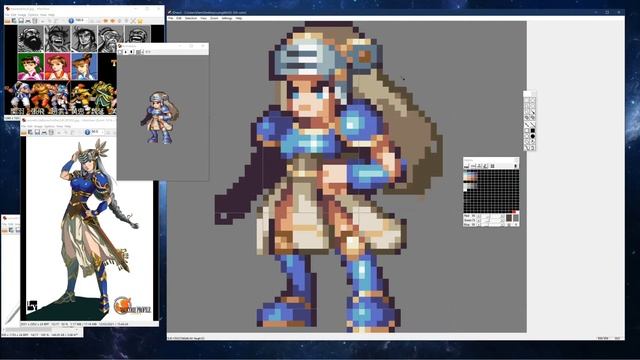
Task: Open Options menu in top IrfanView window
Action: [33, 15]
